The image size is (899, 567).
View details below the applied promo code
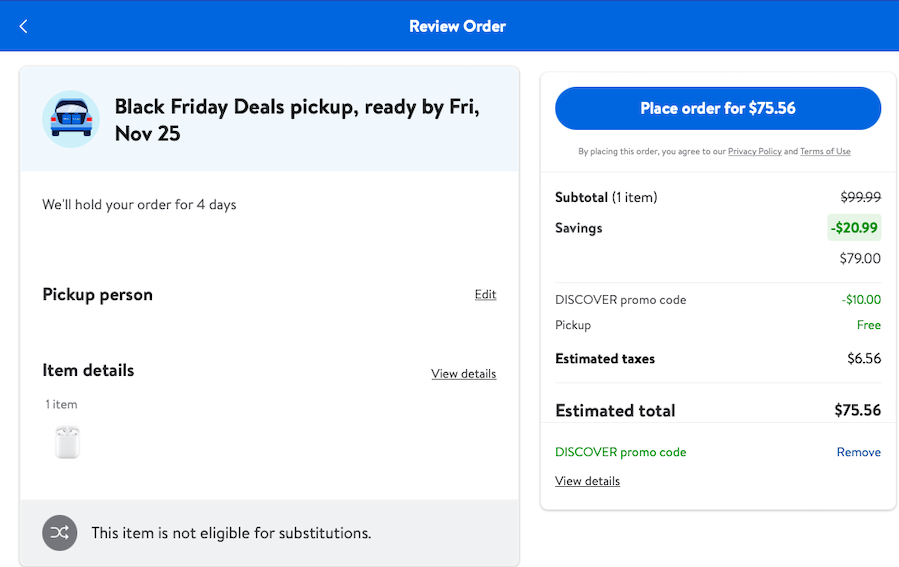tap(587, 481)
